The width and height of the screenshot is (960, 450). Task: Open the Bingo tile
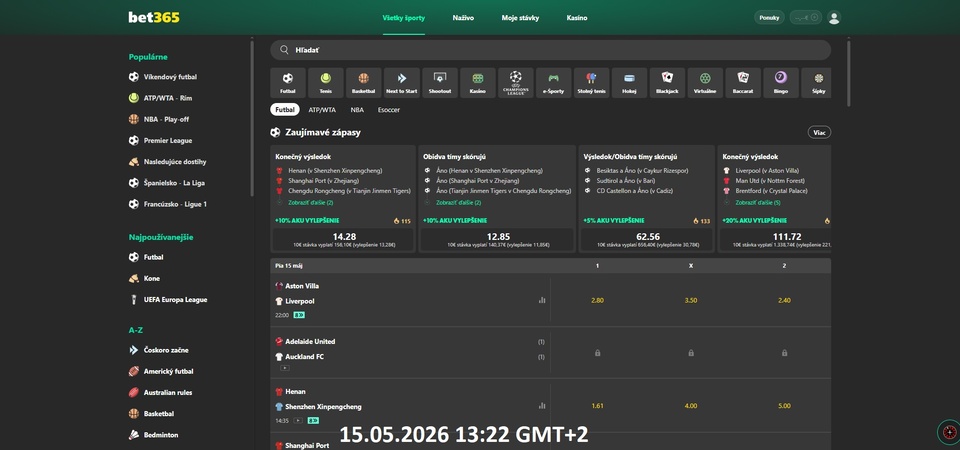click(x=781, y=83)
